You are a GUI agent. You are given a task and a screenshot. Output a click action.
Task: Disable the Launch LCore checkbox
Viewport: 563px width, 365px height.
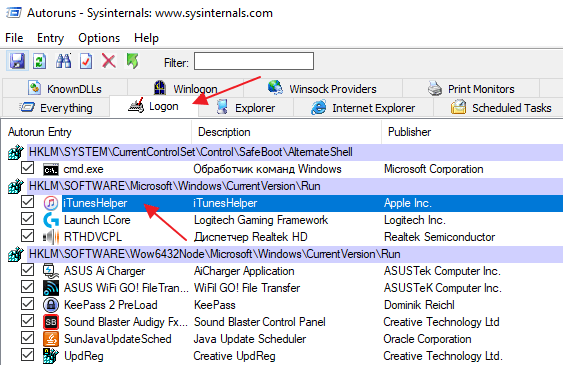tap(27, 219)
